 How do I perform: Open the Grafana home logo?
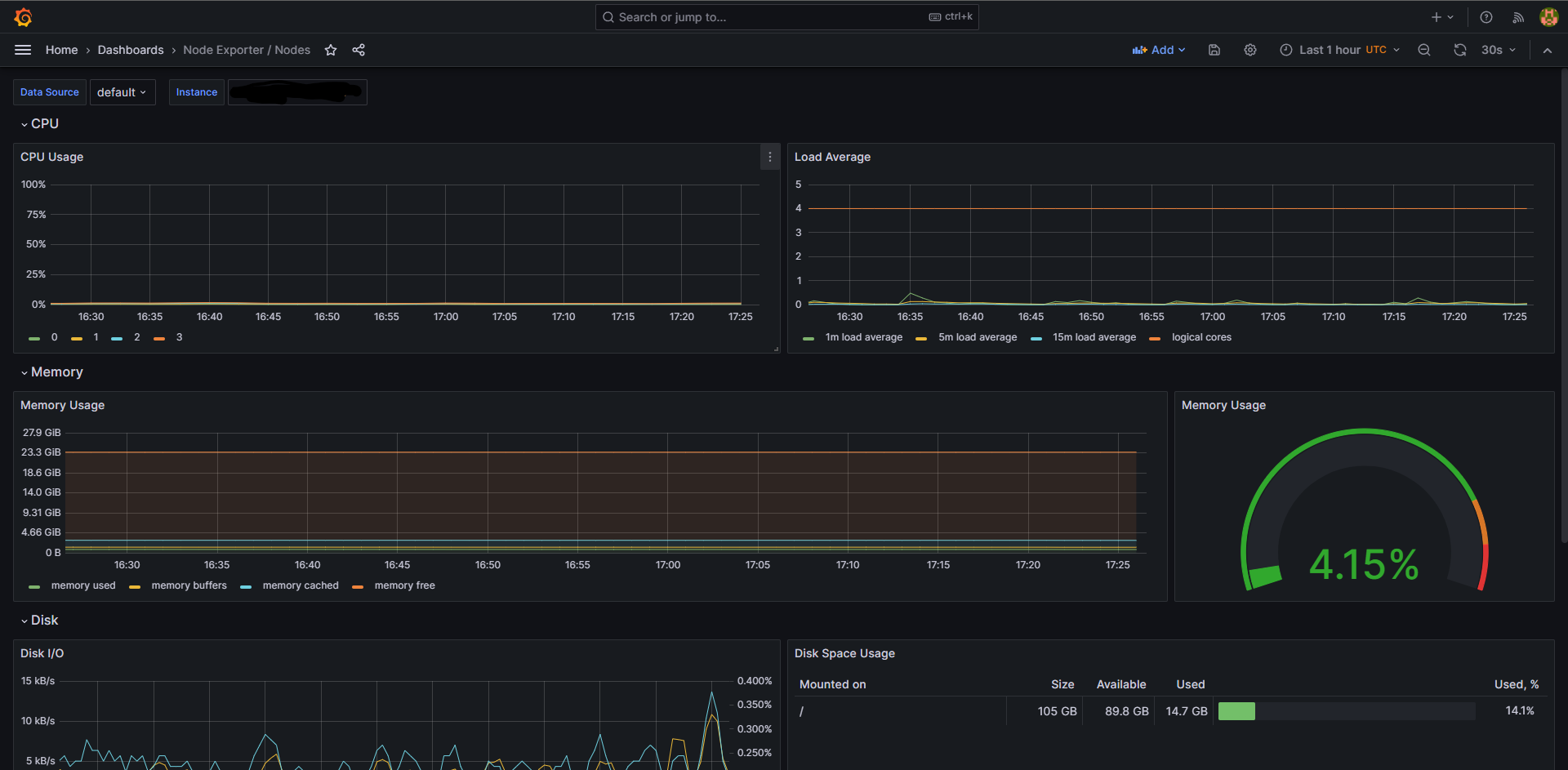click(23, 16)
